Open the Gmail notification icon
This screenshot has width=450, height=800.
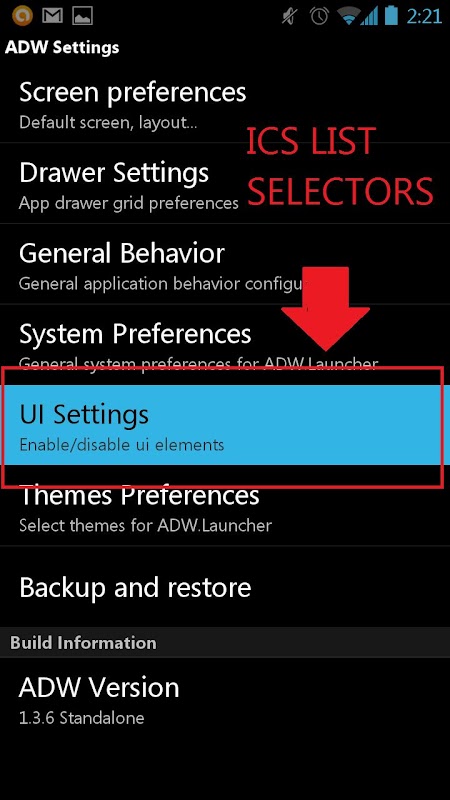tap(52, 16)
